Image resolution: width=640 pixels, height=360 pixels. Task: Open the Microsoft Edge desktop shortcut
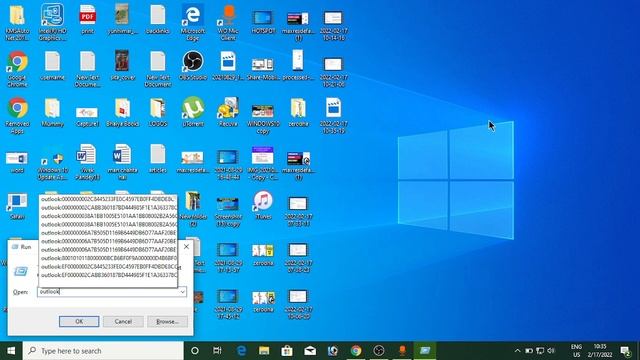tap(193, 22)
